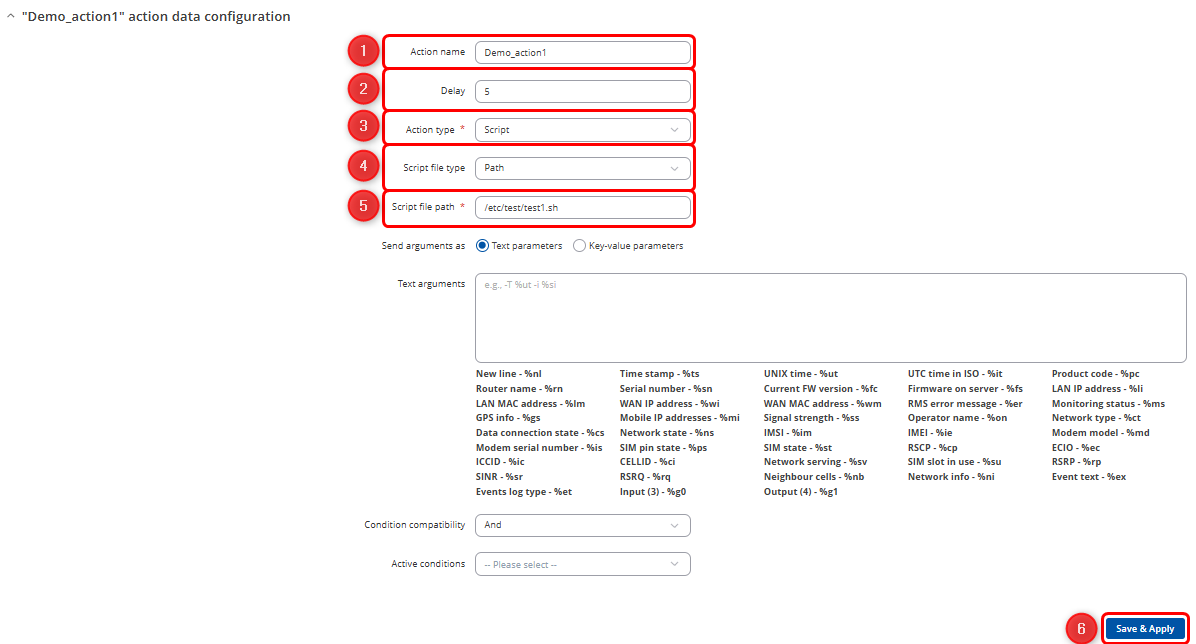The image size is (1196, 644).
Task: Select Key-value parameters radio button
Action: (x=580, y=245)
